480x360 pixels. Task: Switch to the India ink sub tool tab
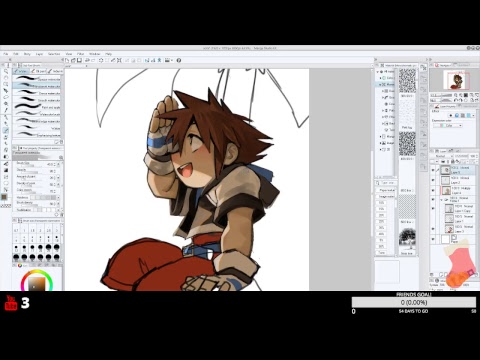pos(55,71)
